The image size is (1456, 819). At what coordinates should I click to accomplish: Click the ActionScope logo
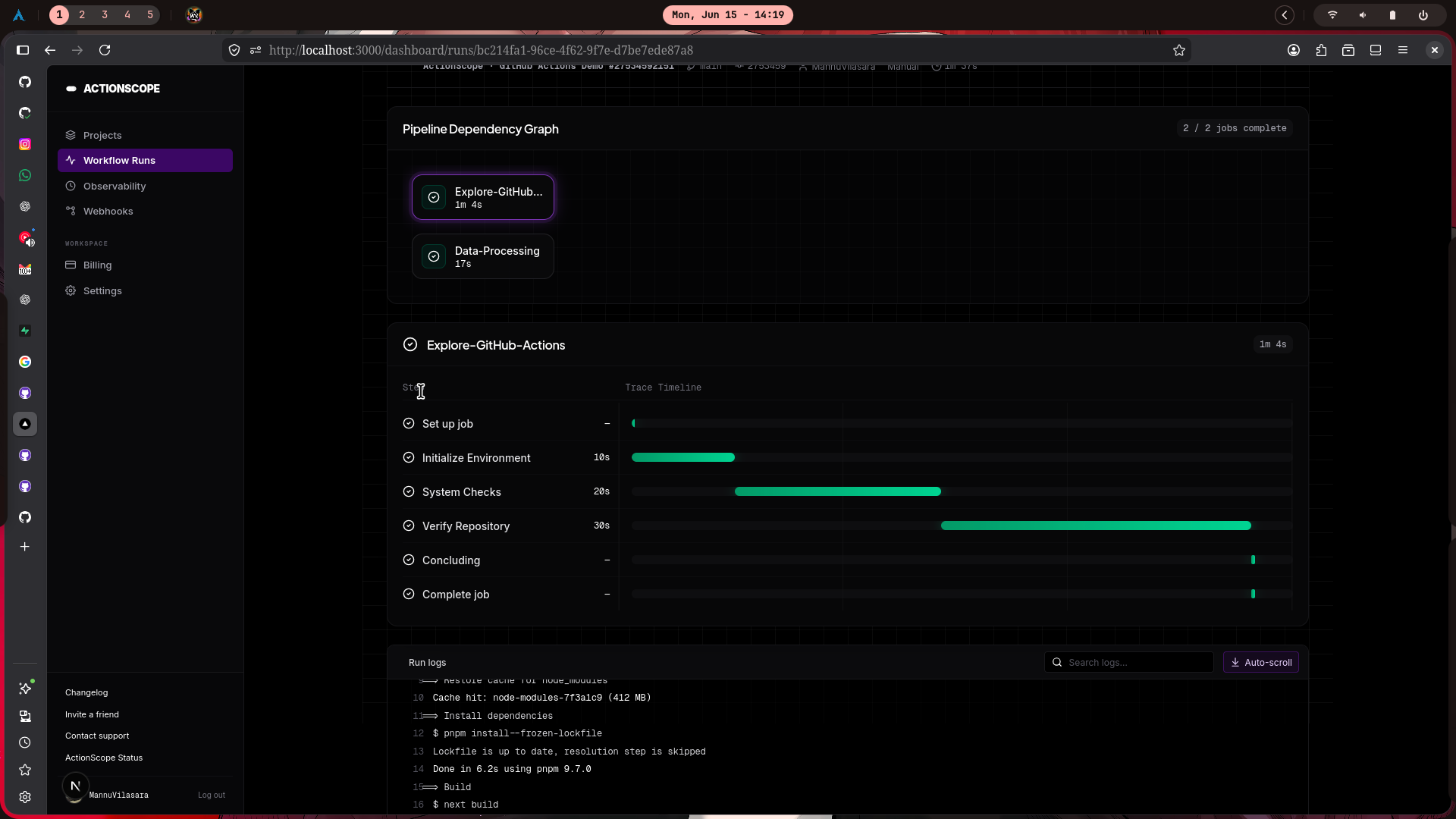[x=113, y=89]
